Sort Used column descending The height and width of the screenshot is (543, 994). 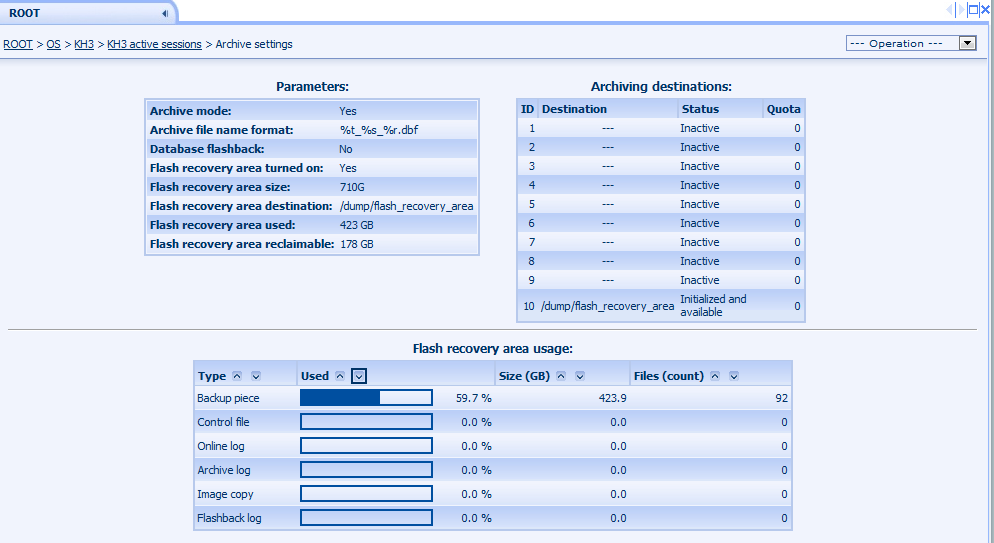pos(360,376)
